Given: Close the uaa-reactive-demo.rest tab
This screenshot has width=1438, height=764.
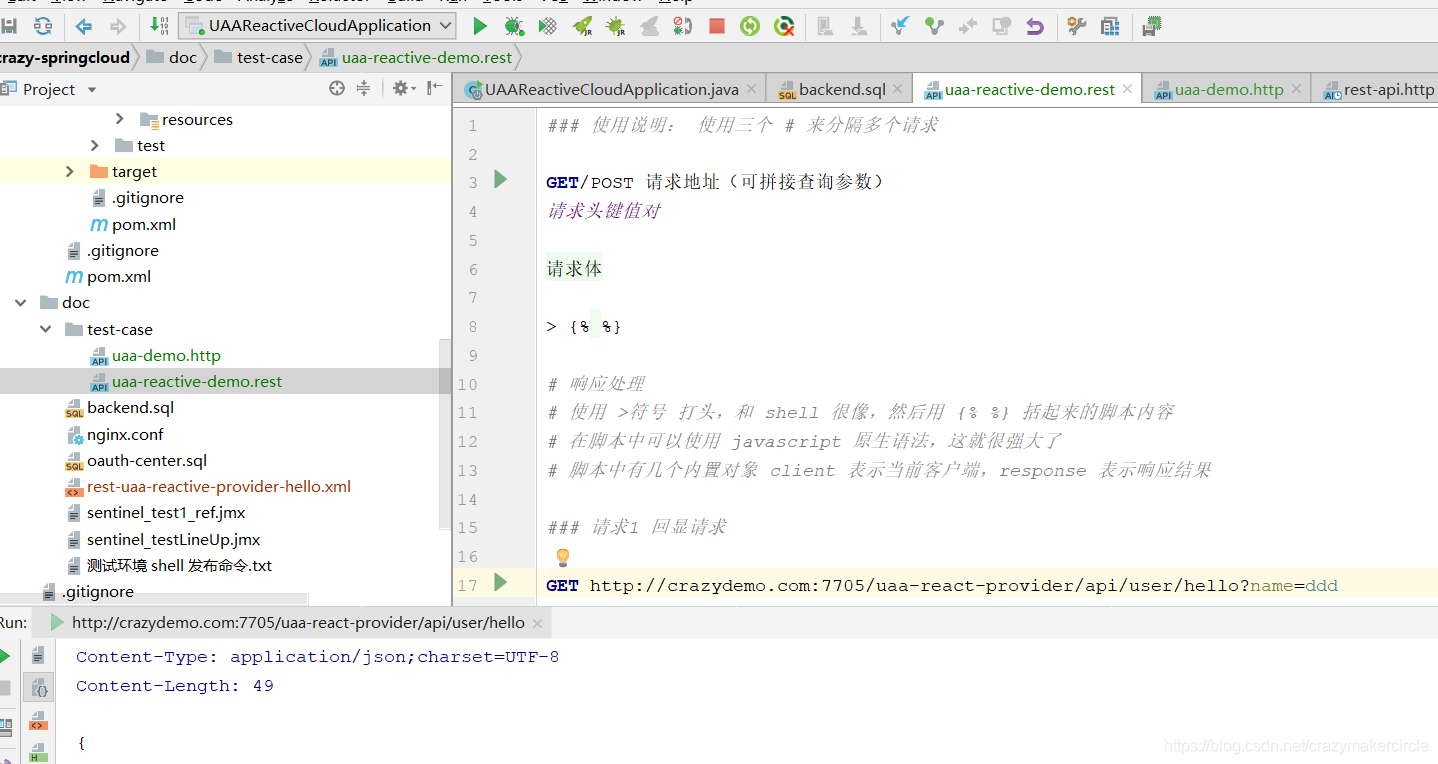Looking at the screenshot, I should [1128, 89].
